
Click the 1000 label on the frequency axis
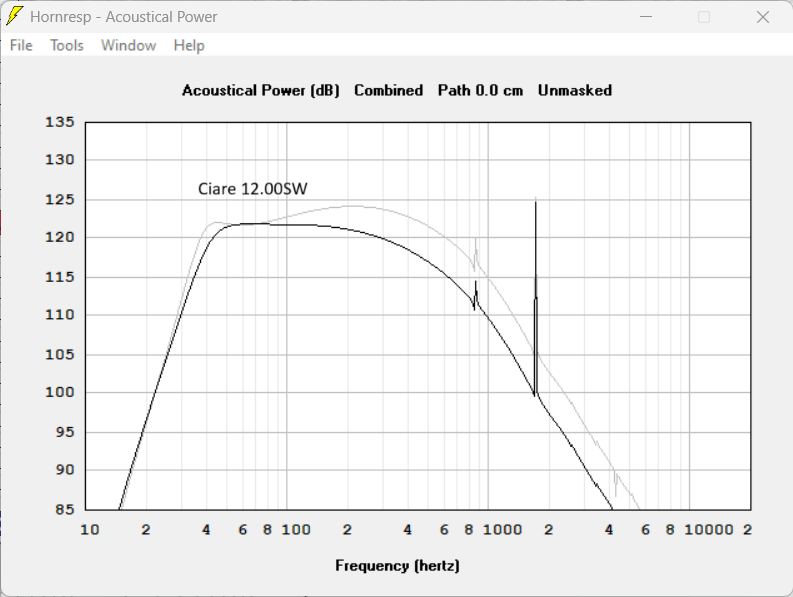(x=502, y=530)
